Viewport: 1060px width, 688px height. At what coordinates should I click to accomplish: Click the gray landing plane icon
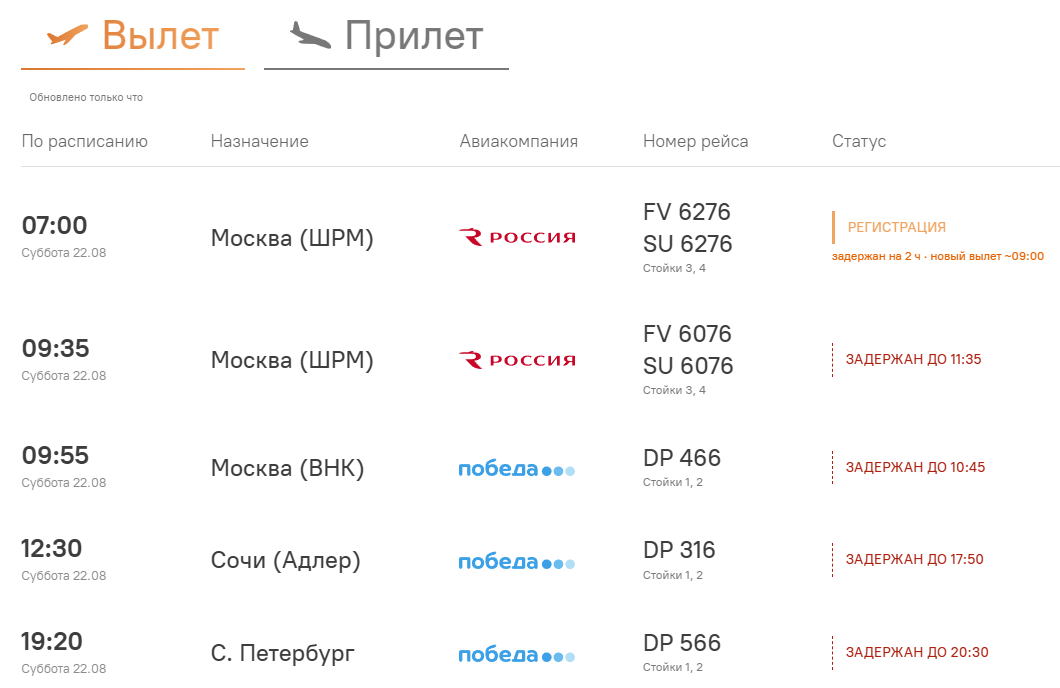(x=310, y=35)
